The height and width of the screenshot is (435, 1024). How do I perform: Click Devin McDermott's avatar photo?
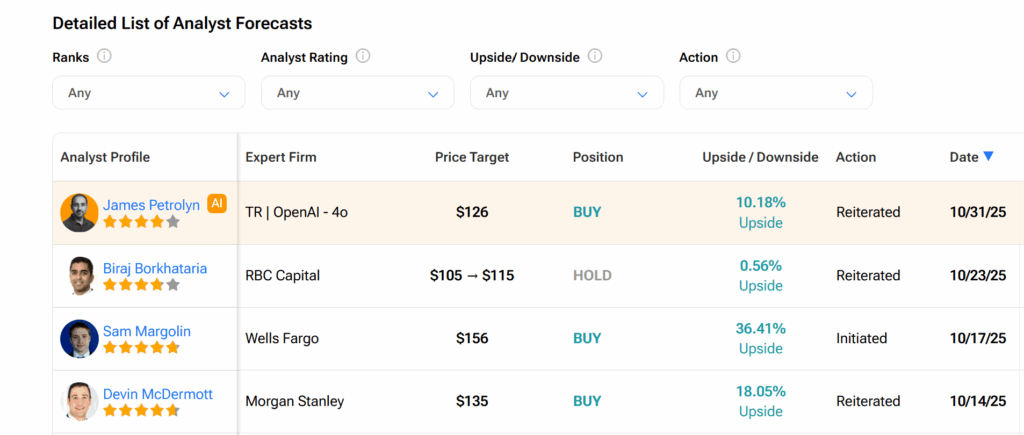79,401
